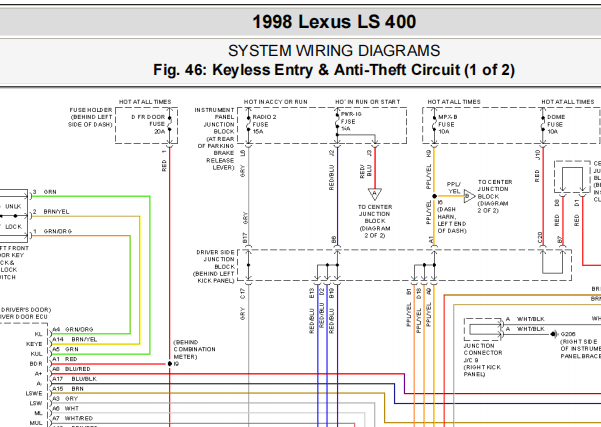Select the 'RADIO 2 FUSE 15A' label
The image size is (601, 427).
(x=264, y=124)
